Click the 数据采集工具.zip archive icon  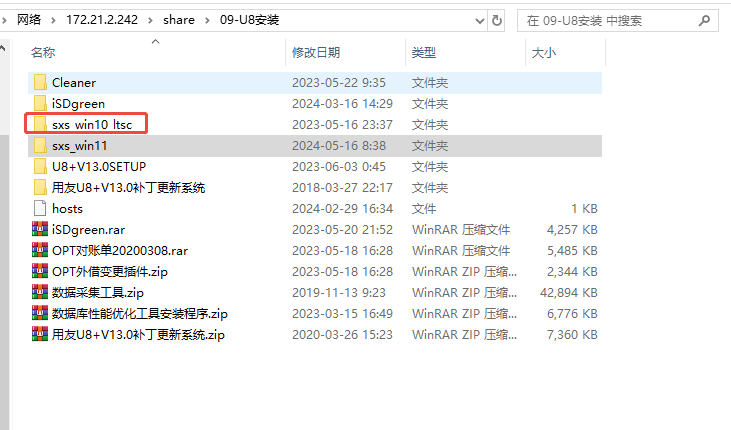point(40,292)
